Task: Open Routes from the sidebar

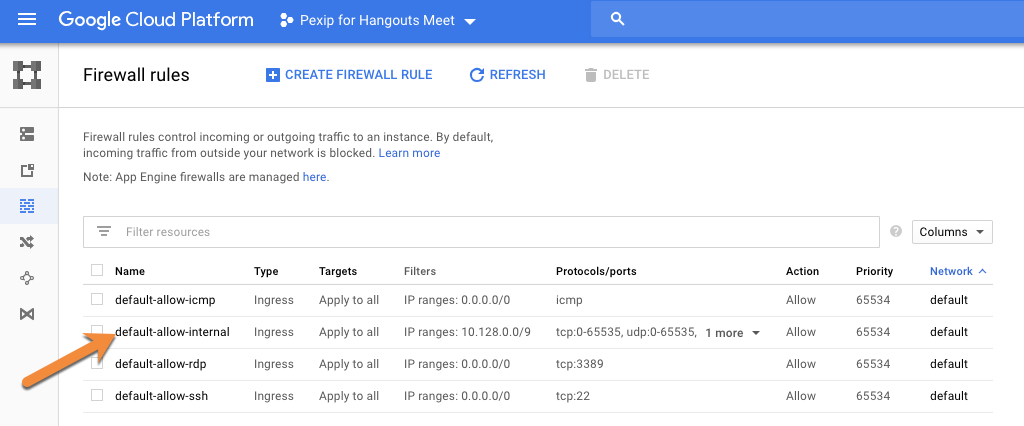Action: (27, 242)
